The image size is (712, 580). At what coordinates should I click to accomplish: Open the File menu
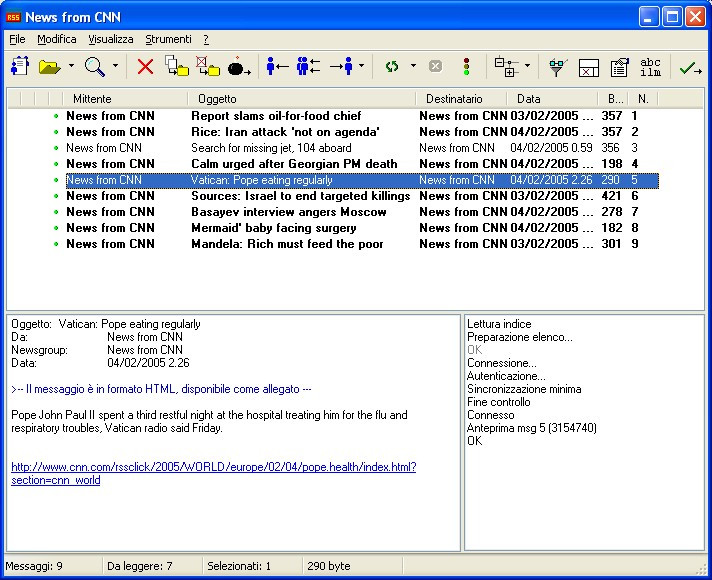coord(17,40)
